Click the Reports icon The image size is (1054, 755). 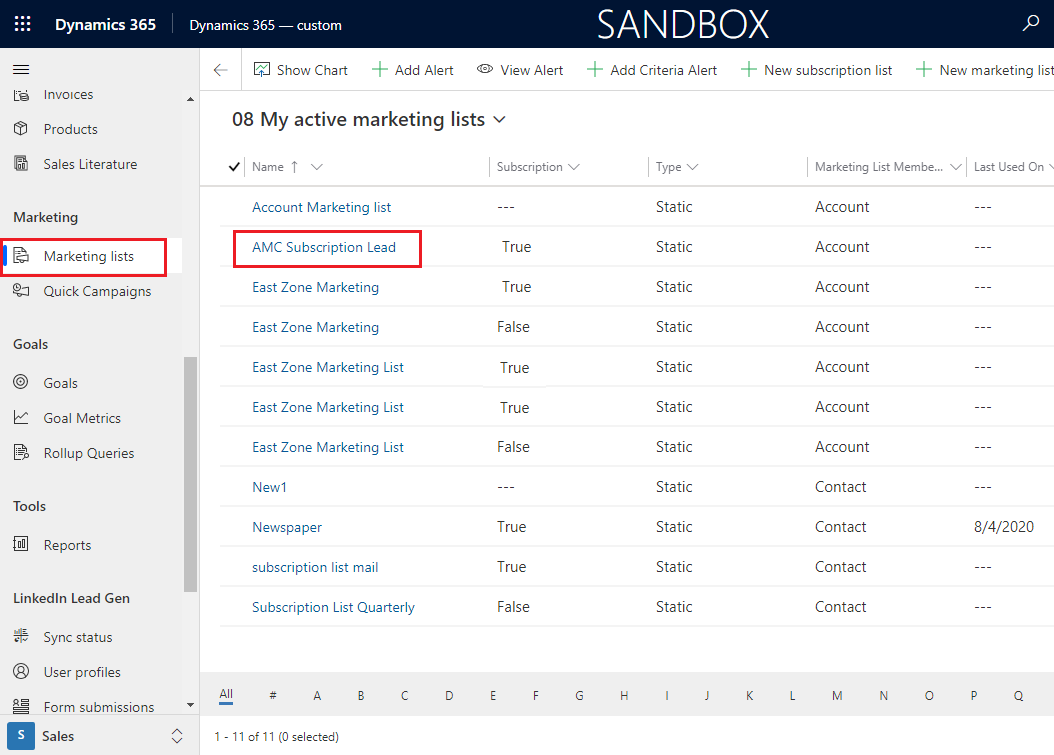pyautogui.click(x=21, y=544)
